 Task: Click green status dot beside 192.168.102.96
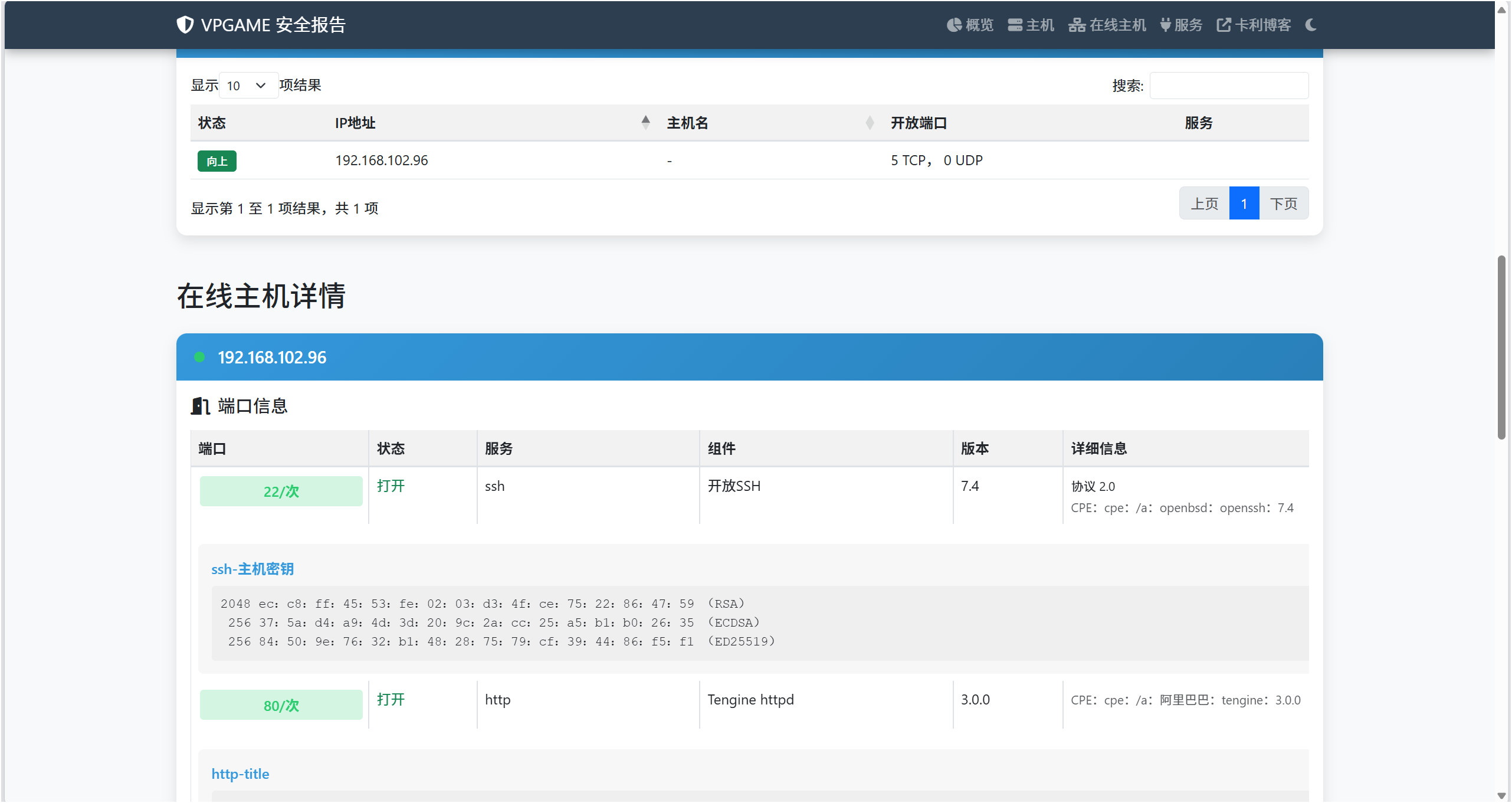(199, 357)
